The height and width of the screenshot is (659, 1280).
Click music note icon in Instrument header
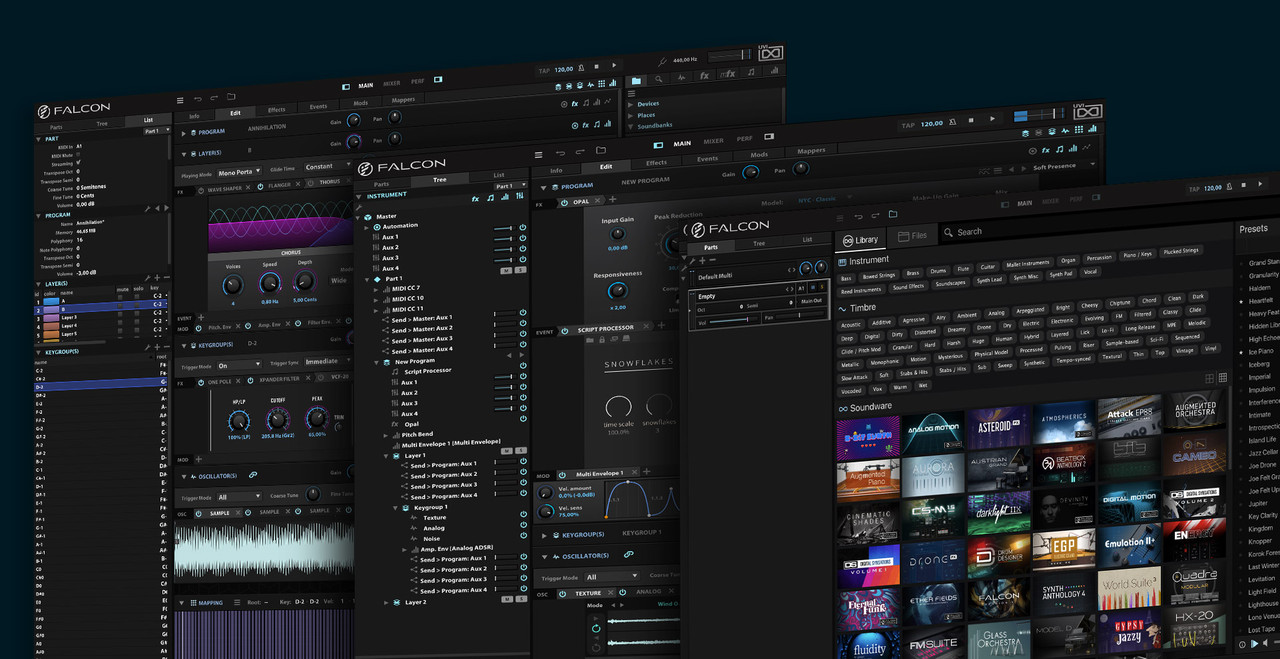[x=490, y=198]
